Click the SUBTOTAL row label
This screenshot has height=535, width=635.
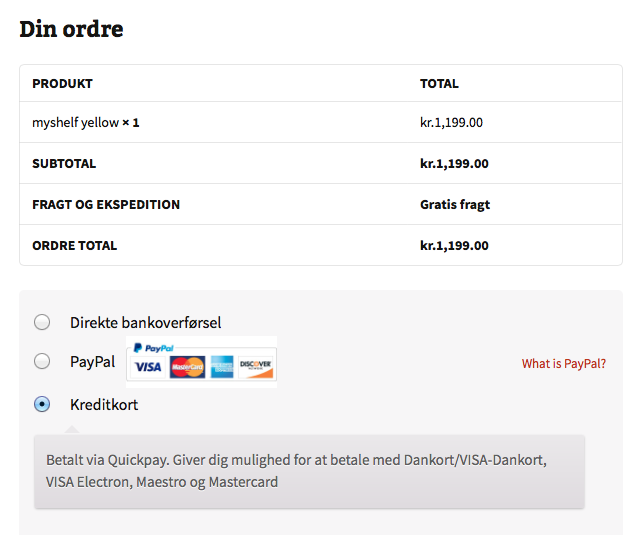[64, 164]
